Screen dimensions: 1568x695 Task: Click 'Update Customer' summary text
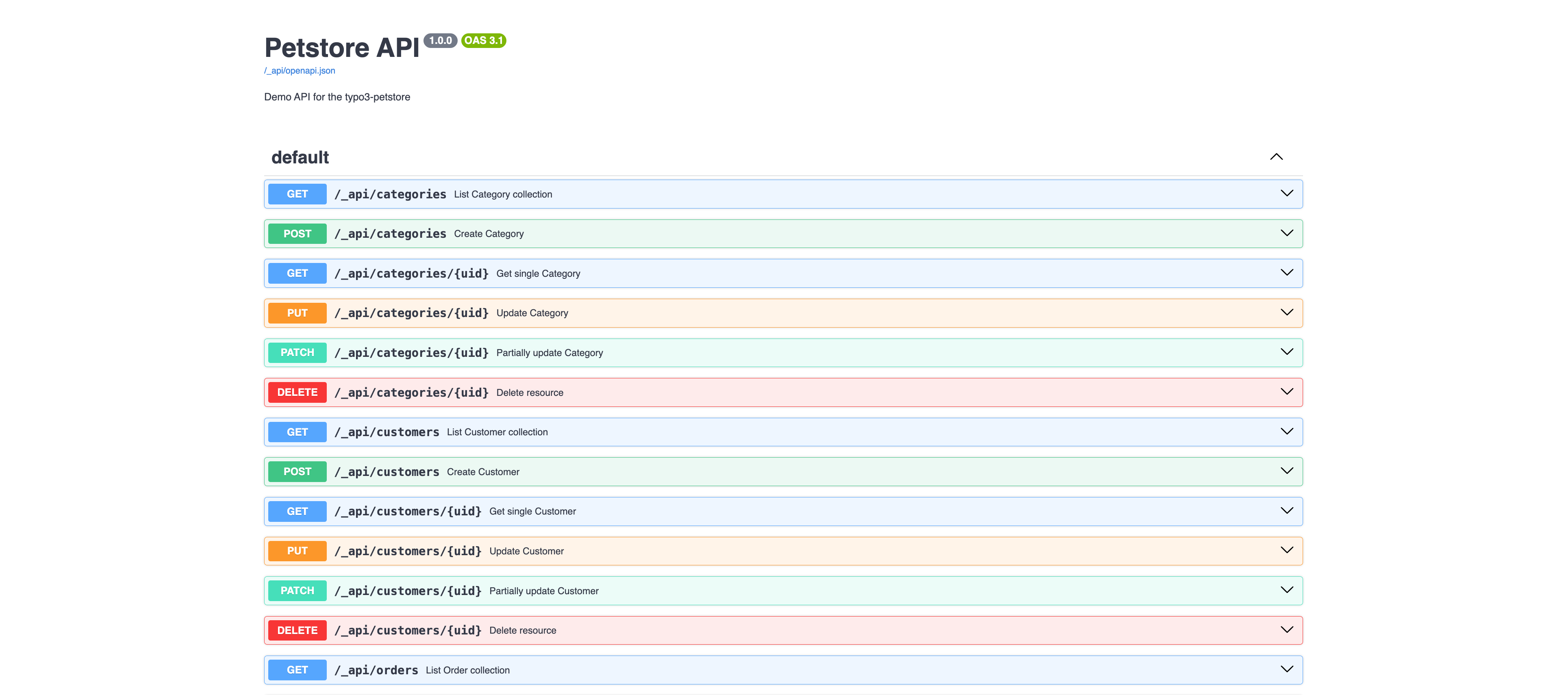point(526,551)
